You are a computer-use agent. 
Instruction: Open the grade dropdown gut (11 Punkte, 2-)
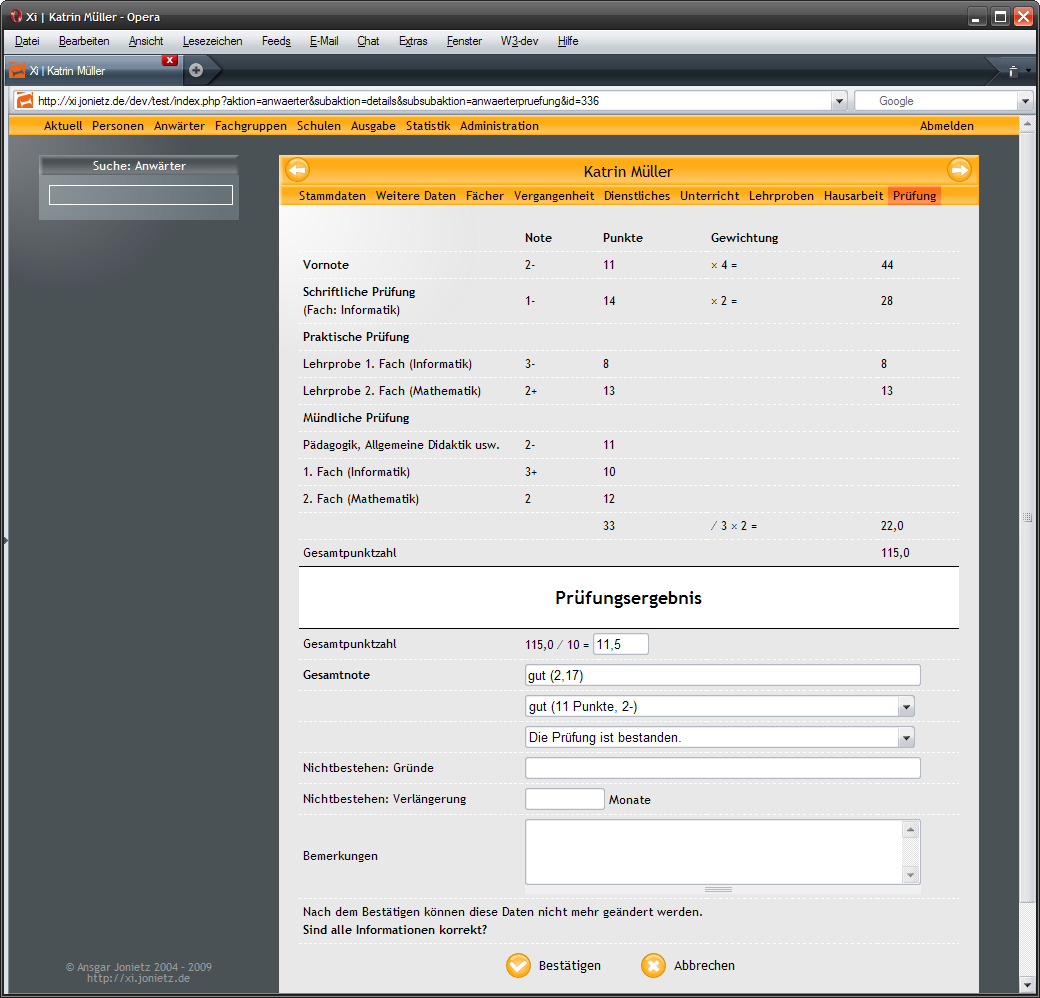[x=906, y=707]
